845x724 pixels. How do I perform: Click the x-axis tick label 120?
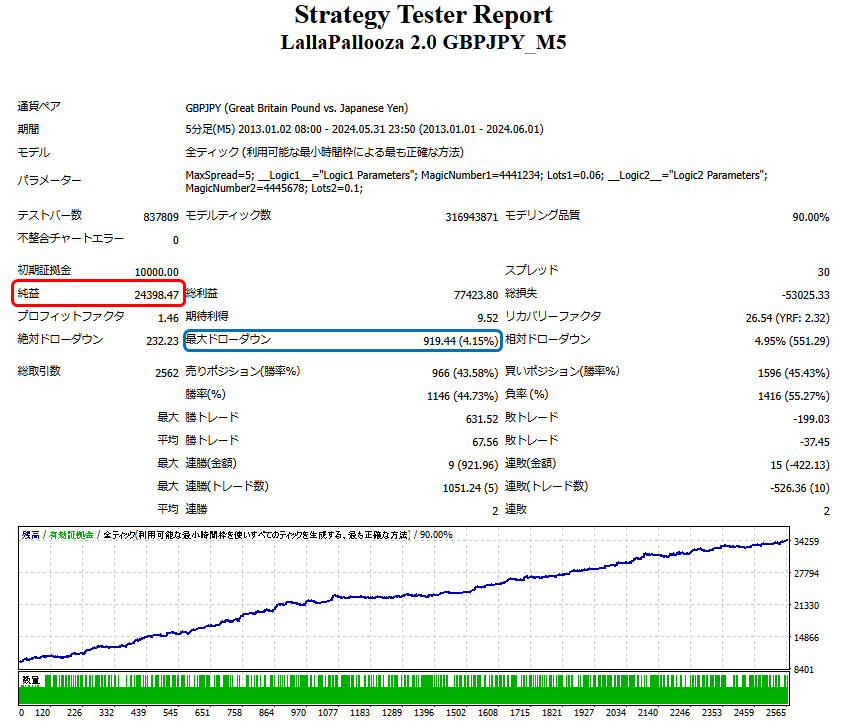pos(43,713)
